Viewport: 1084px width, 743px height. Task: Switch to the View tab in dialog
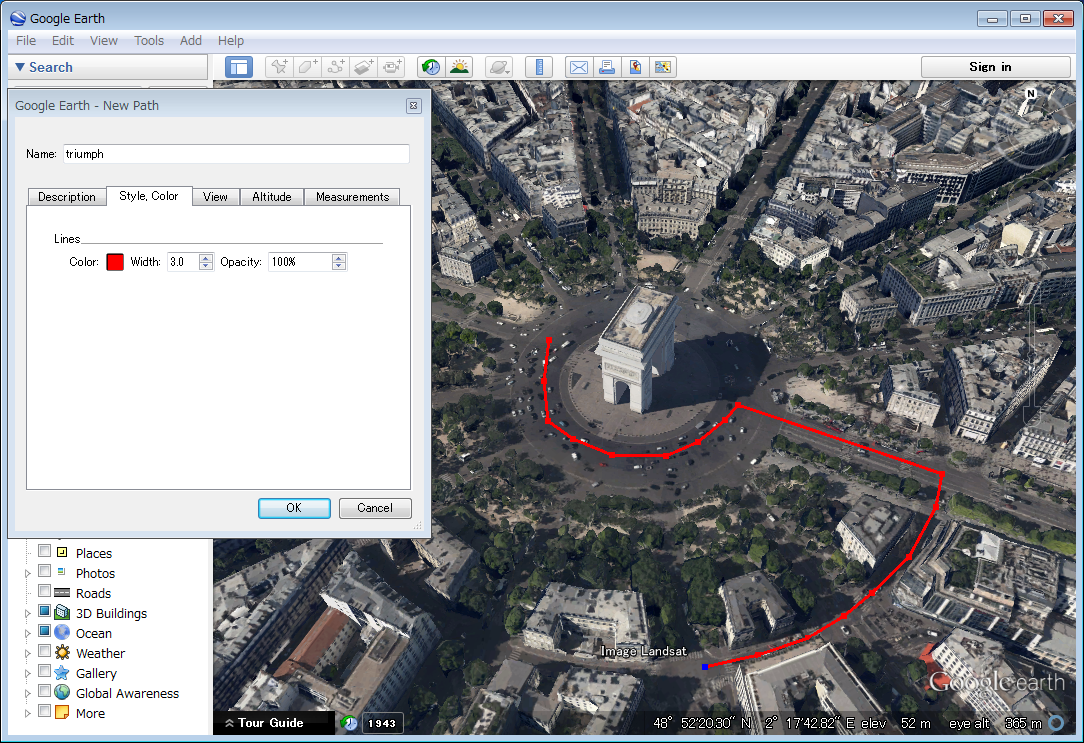(215, 197)
